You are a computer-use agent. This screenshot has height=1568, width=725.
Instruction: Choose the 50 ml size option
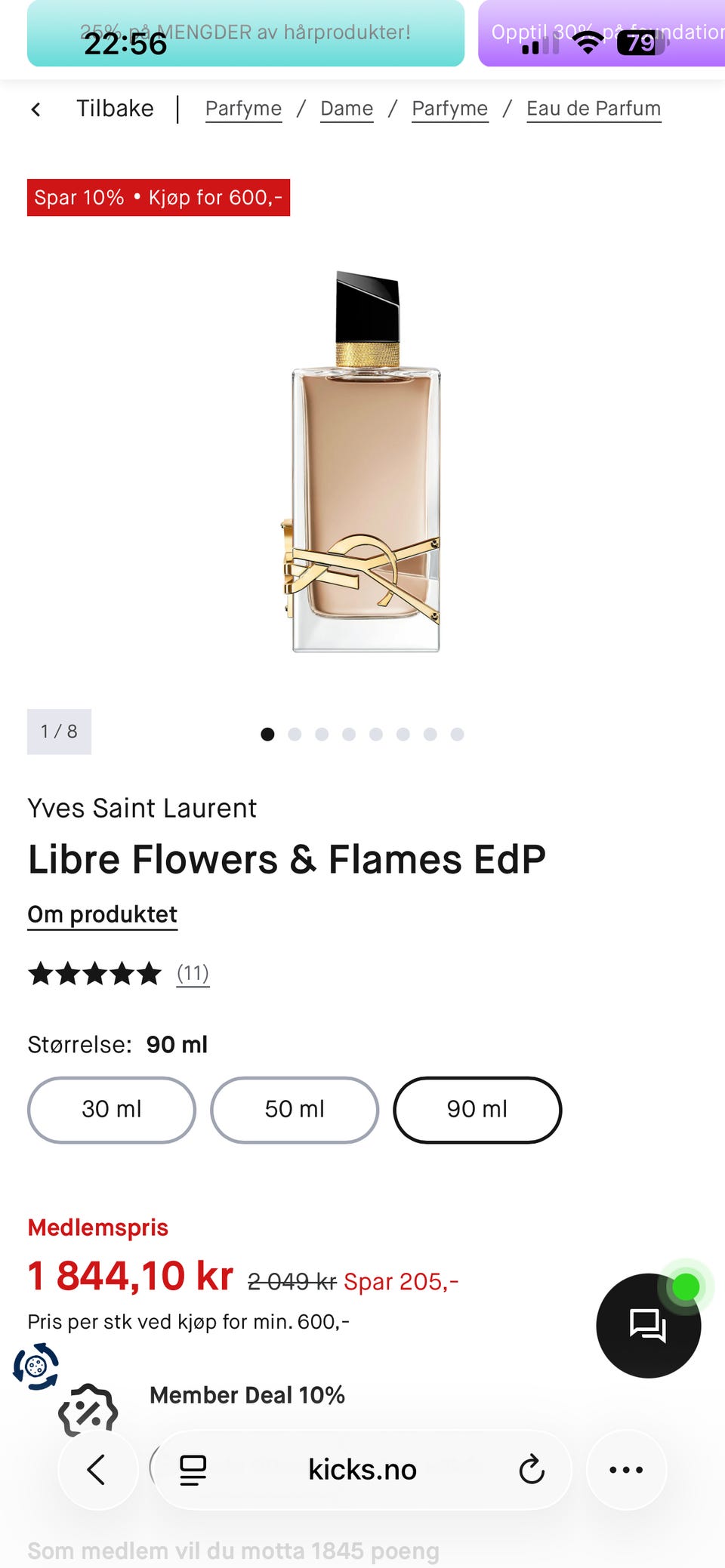tap(295, 1110)
